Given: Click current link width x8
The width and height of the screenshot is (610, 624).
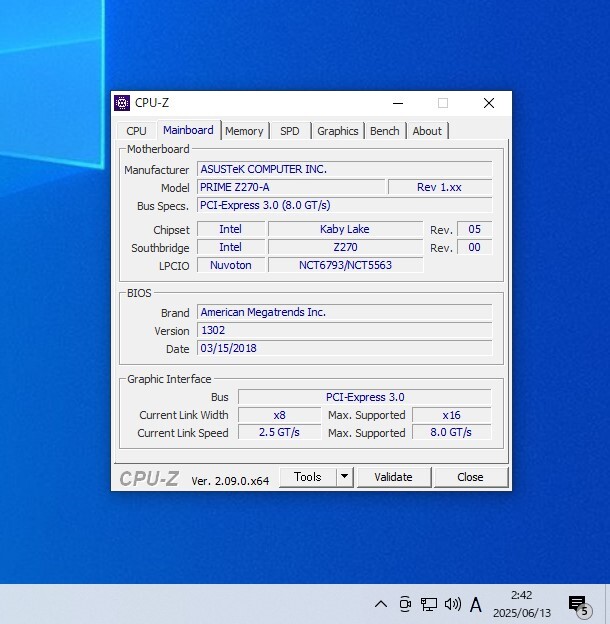Looking at the screenshot, I should [x=279, y=415].
